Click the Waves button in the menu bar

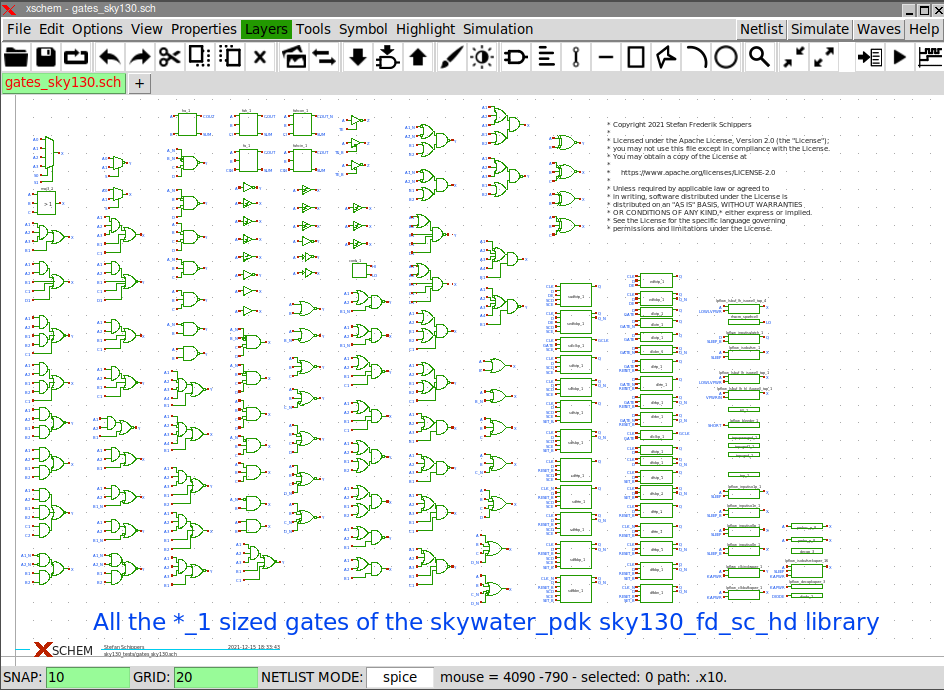pos(878,29)
